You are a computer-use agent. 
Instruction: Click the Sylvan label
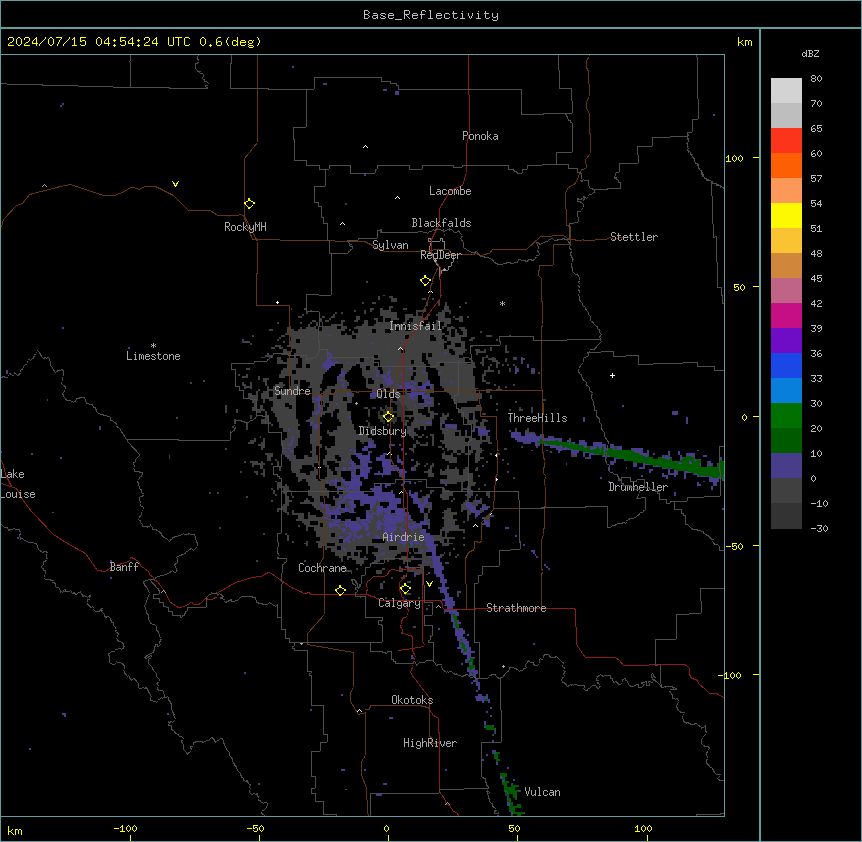point(390,245)
